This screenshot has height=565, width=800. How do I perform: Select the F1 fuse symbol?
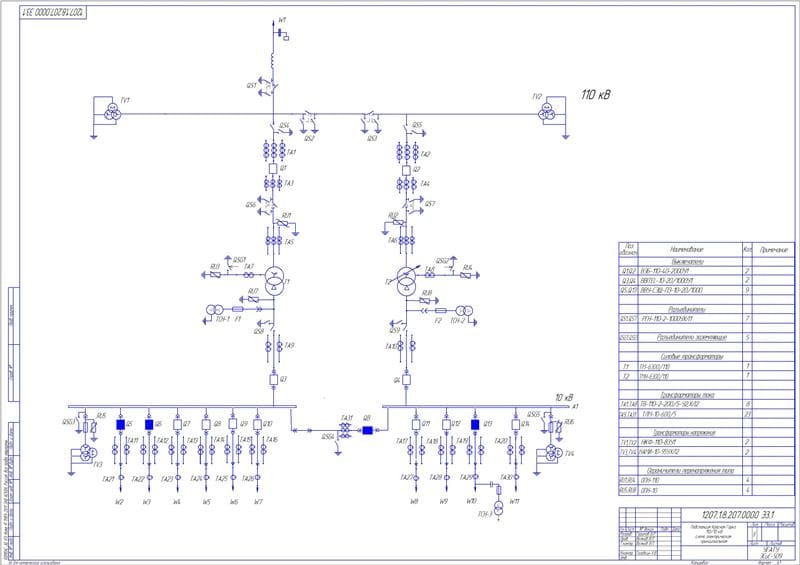[237, 309]
